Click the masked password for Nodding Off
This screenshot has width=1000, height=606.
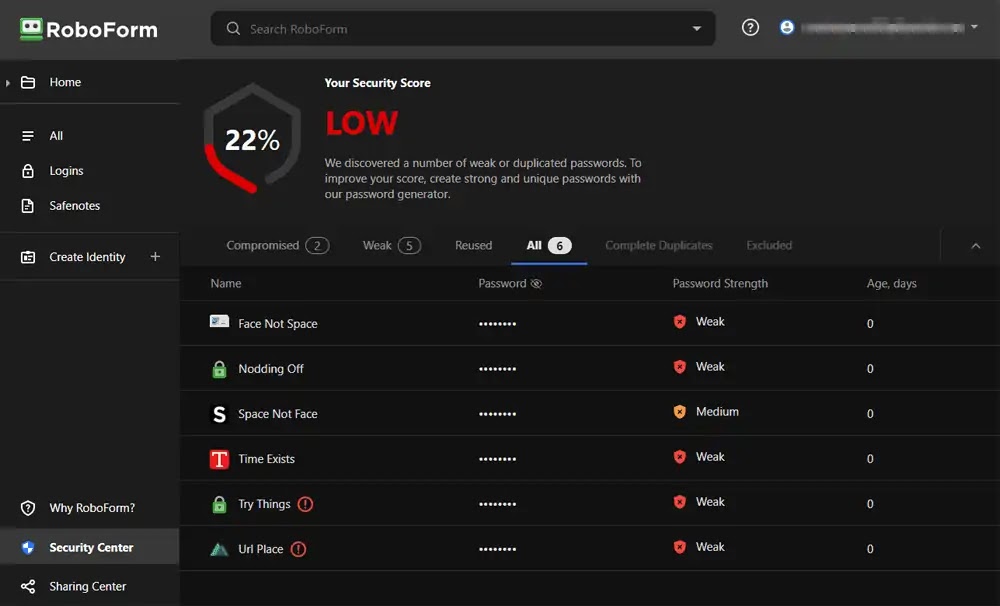[497, 369]
